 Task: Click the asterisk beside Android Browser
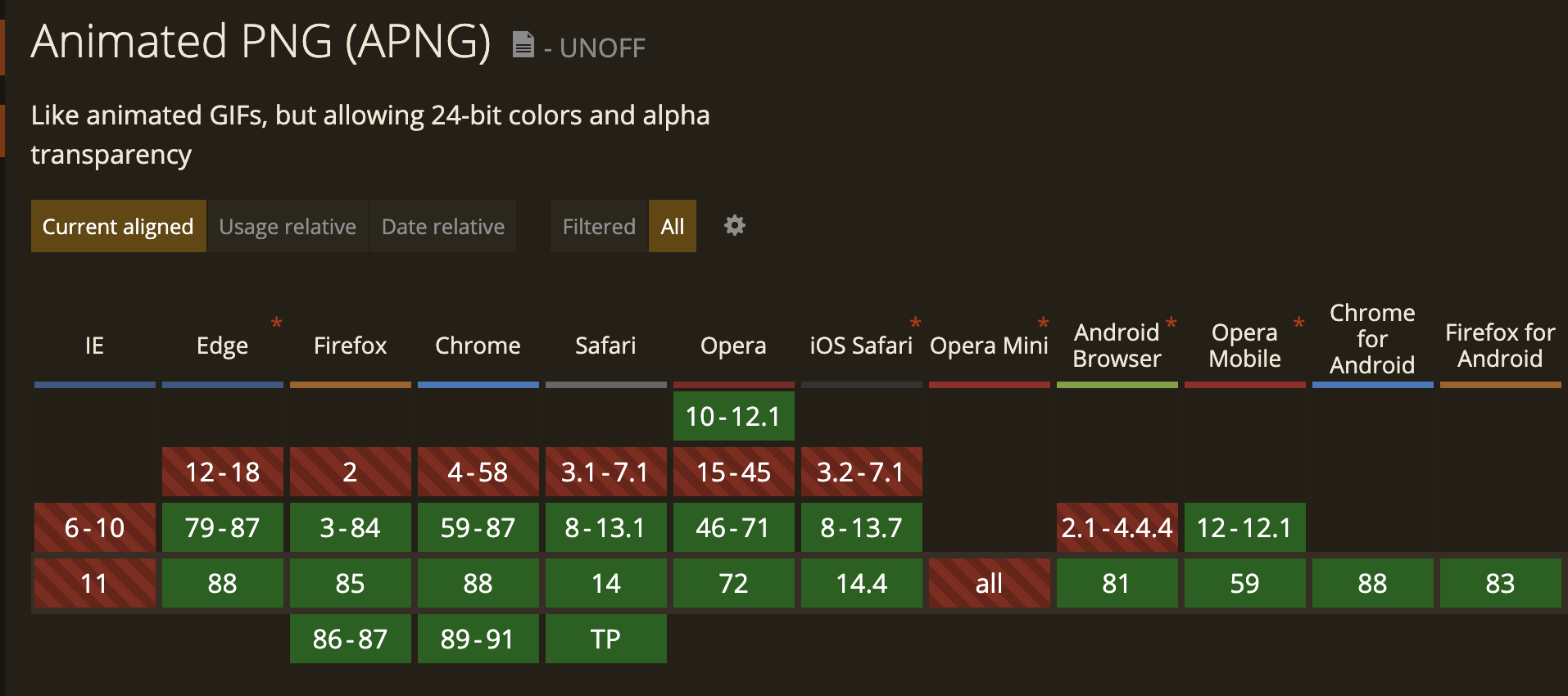tap(1171, 323)
